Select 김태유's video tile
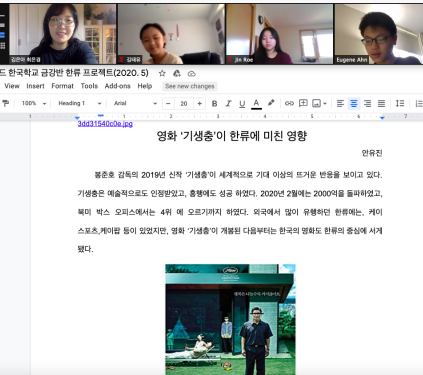The width and height of the screenshot is (423, 375). pos(171,34)
